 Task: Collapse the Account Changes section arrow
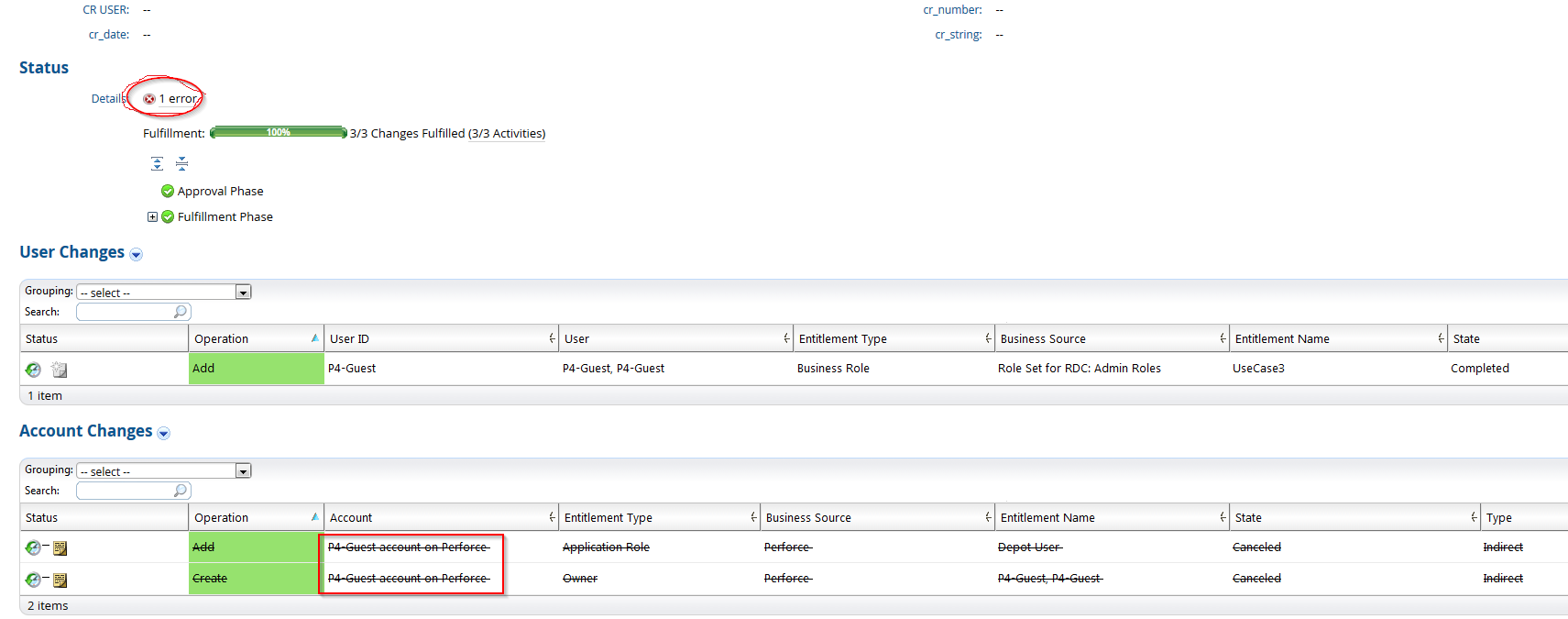coord(164,434)
